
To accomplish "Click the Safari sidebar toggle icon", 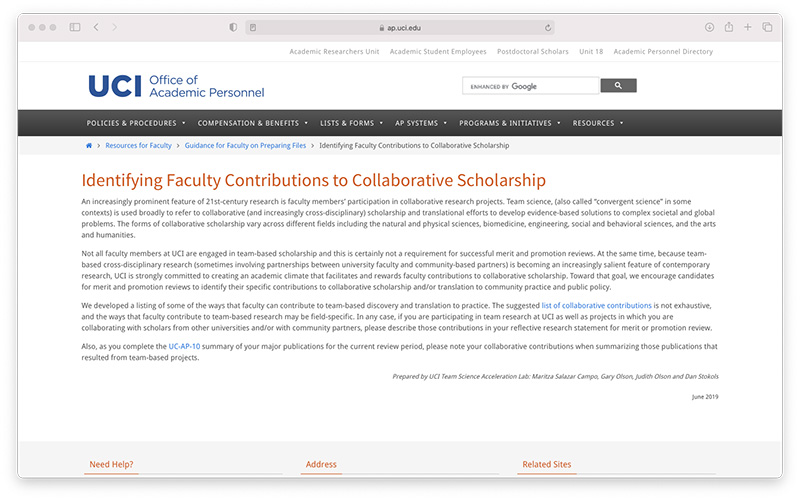I will tap(75, 27).
